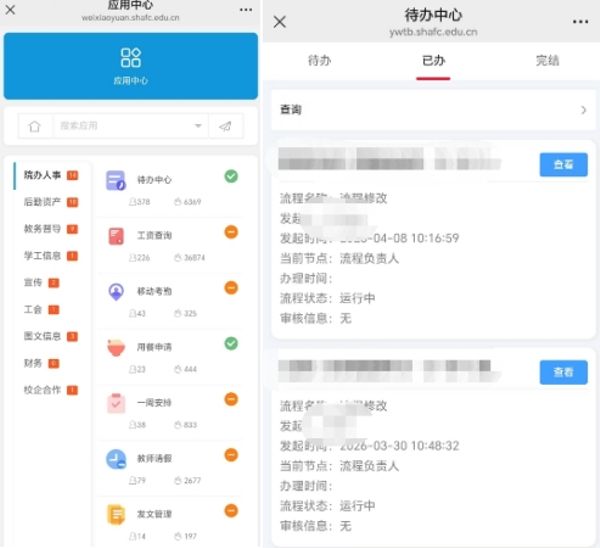Switch to the 待办 tab

click(x=319, y=61)
